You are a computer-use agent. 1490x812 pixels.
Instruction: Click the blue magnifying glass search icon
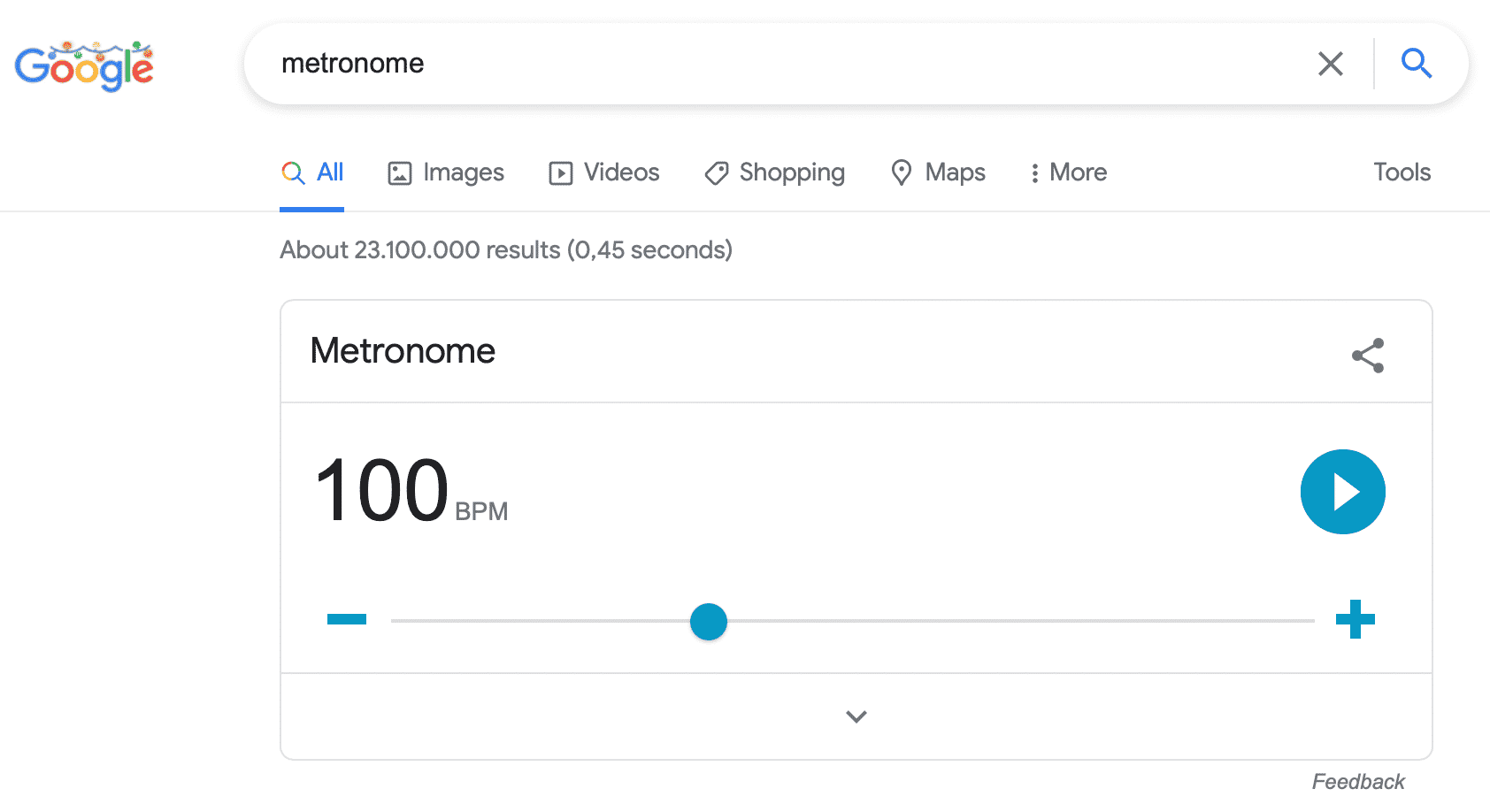(x=1416, y=64)
